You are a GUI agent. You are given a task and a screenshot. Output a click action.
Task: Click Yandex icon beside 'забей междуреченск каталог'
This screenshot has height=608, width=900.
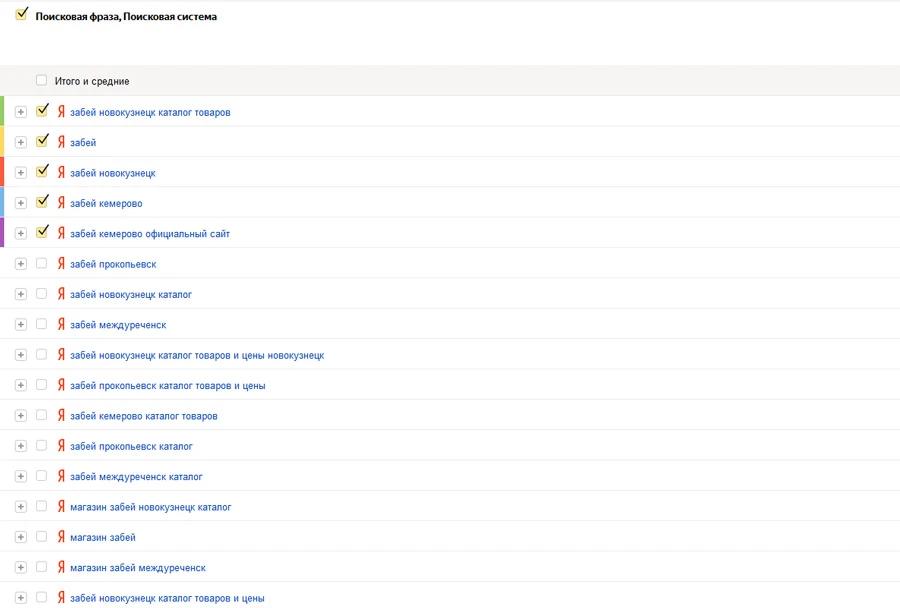(61, 476)
